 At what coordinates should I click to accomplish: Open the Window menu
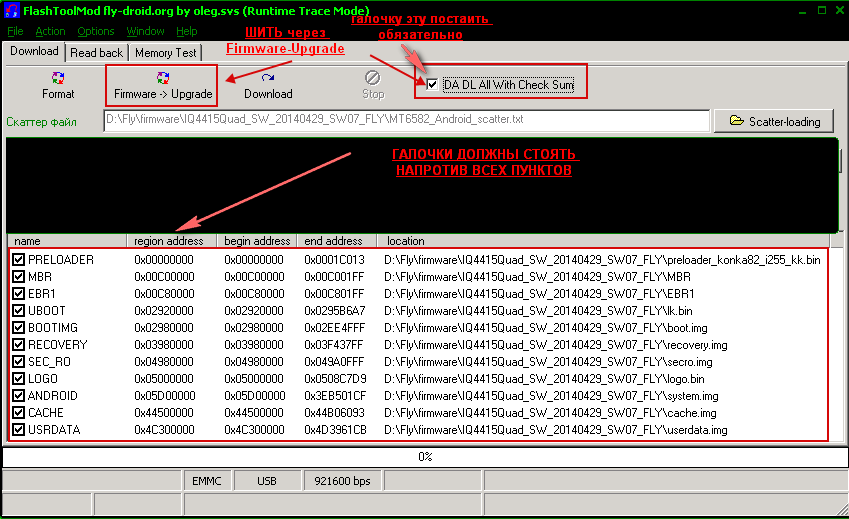pos(145,31)
